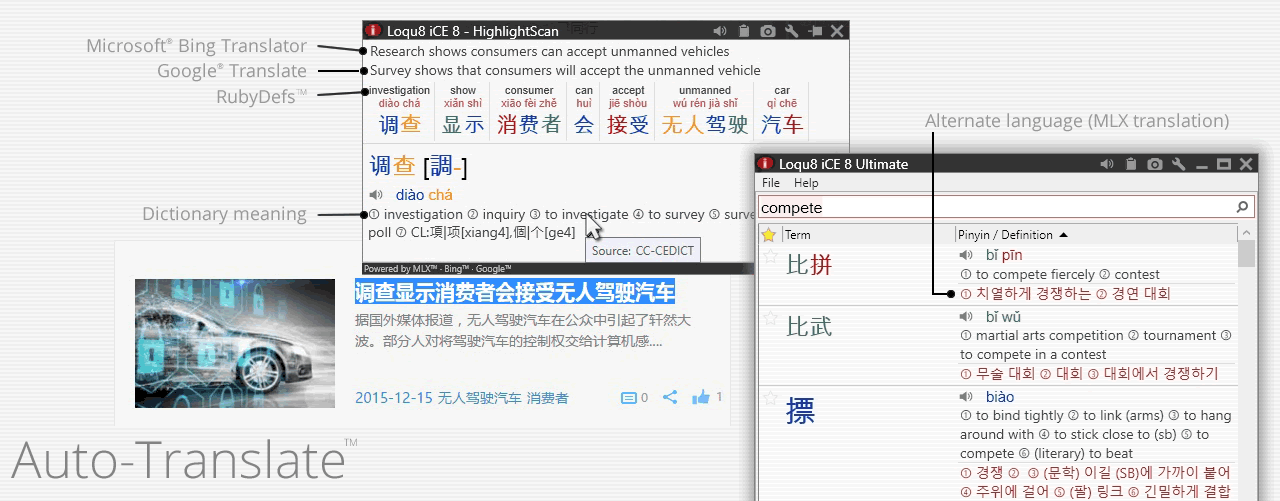Select the 摽 term in results

click(x=800, y=410)
